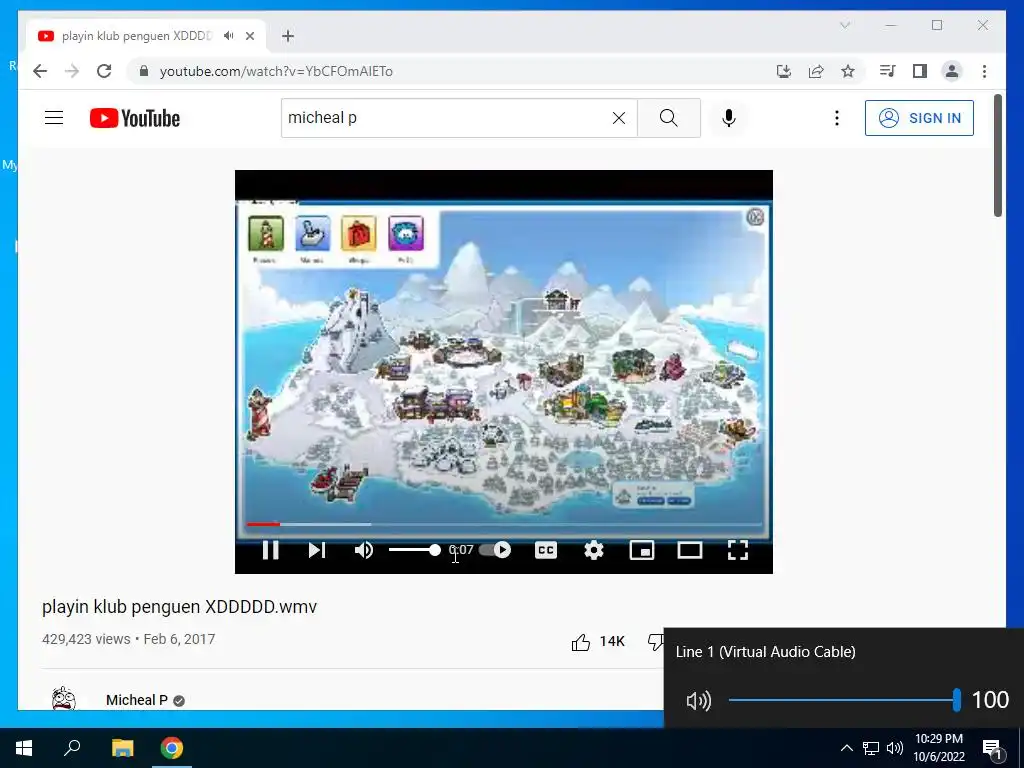Screen dimensions: 1024x768
Task: Switch to theater mode
Action: [690, 551]
